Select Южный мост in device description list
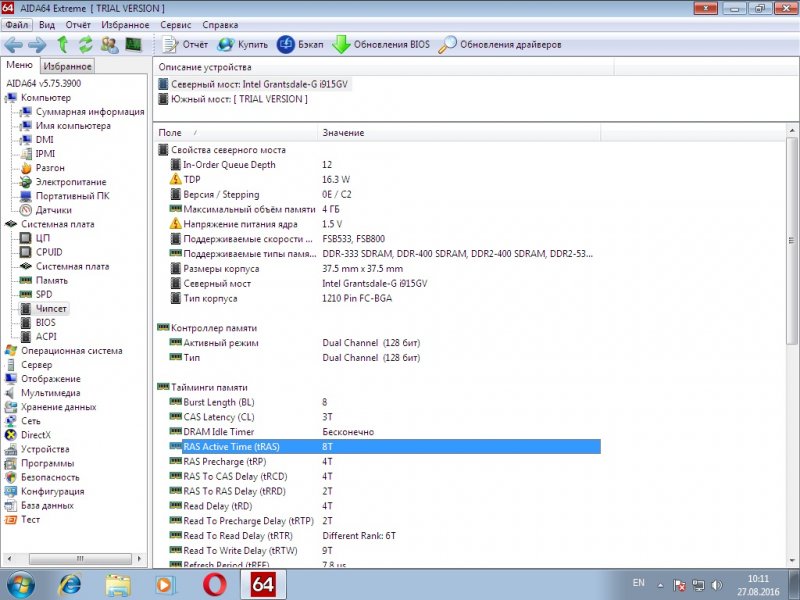 tap(240, 99)
